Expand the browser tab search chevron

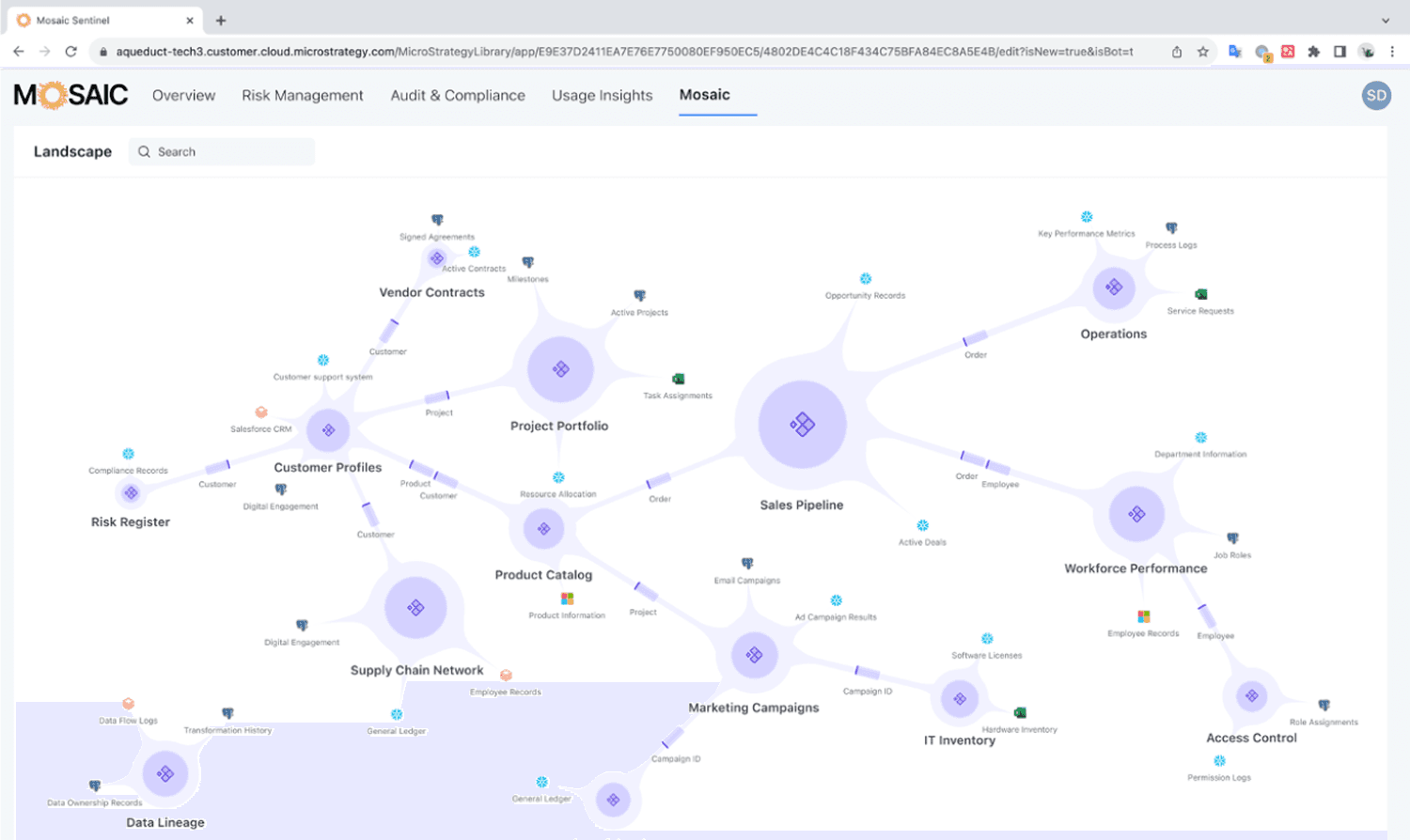(x=1386, y=20)
